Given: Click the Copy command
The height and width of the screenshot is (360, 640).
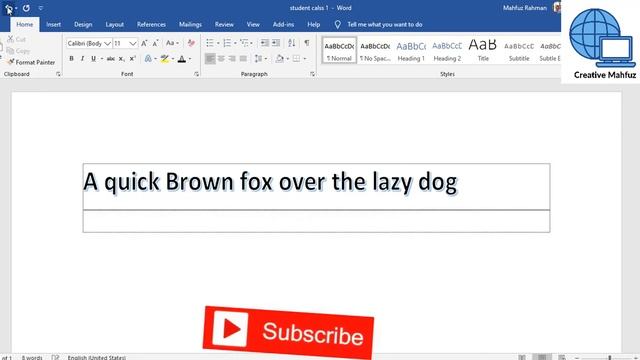Looking at the screenshot, I should click(18, 51).
